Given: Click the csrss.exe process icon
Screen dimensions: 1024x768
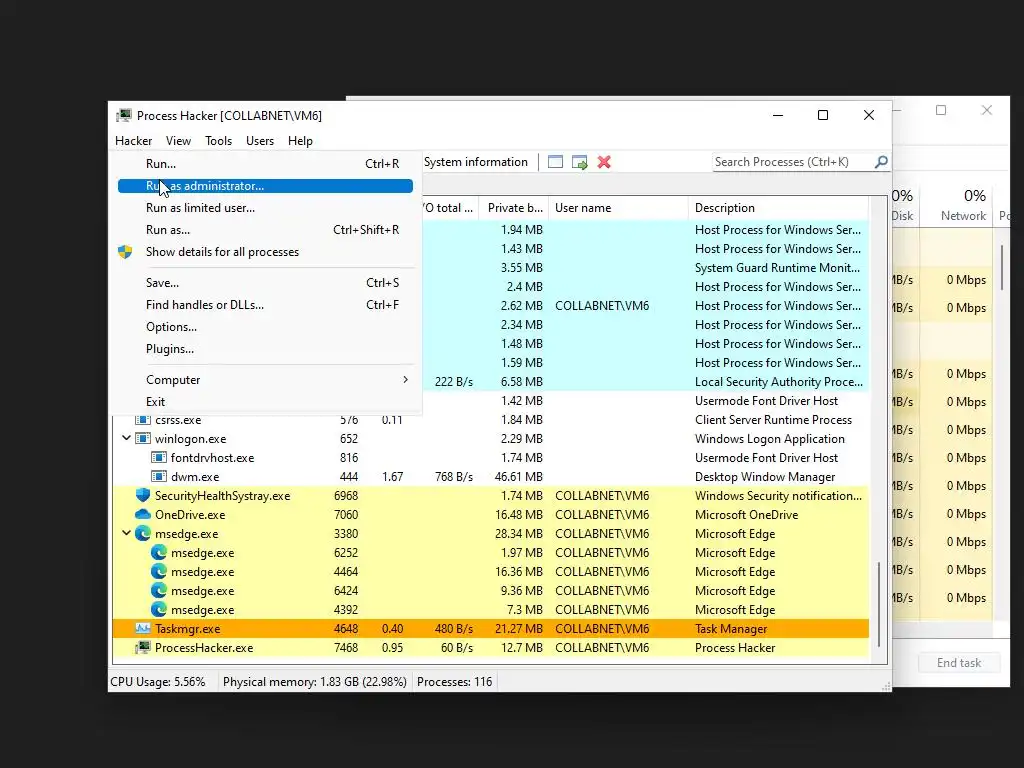Looking at the screenshot, I should click(142, 420).
